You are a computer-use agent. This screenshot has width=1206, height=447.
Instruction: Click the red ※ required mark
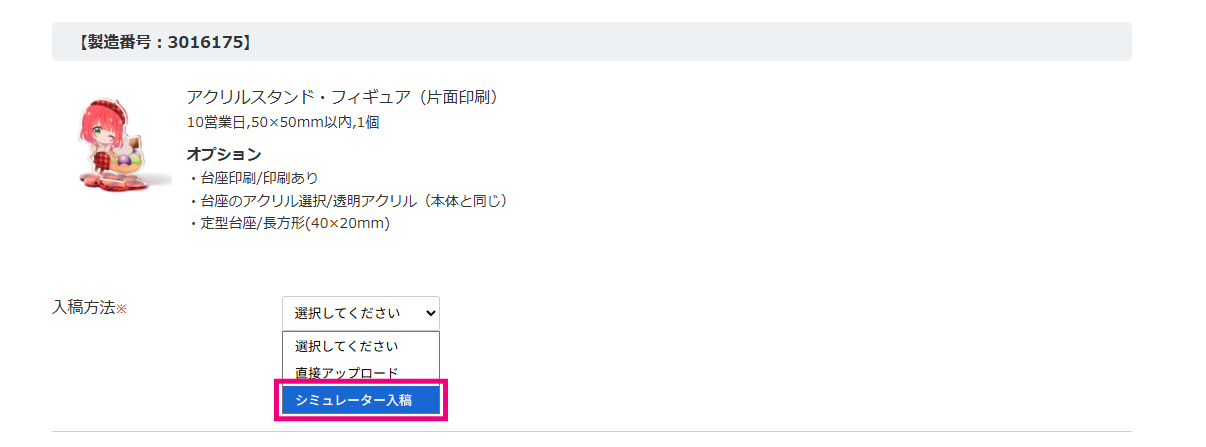pos(122,309)
